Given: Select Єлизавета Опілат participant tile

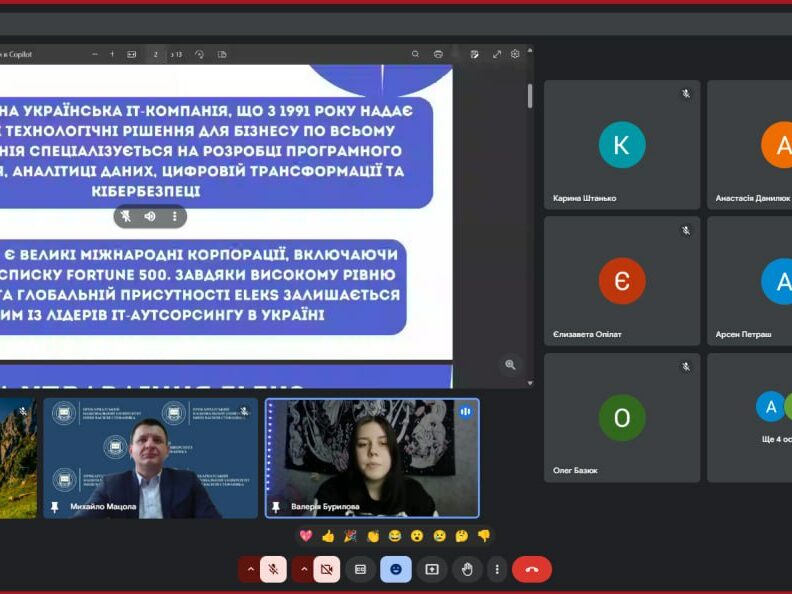Looking at the screenshot, I should tap(622, 281).
